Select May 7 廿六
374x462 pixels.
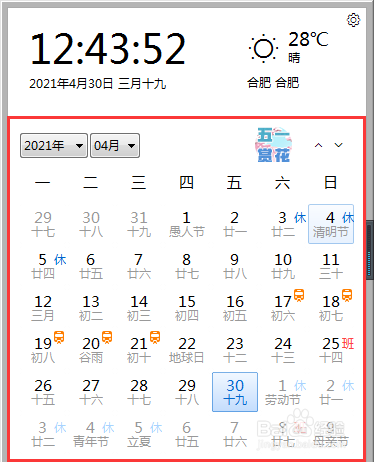[235, 434]
